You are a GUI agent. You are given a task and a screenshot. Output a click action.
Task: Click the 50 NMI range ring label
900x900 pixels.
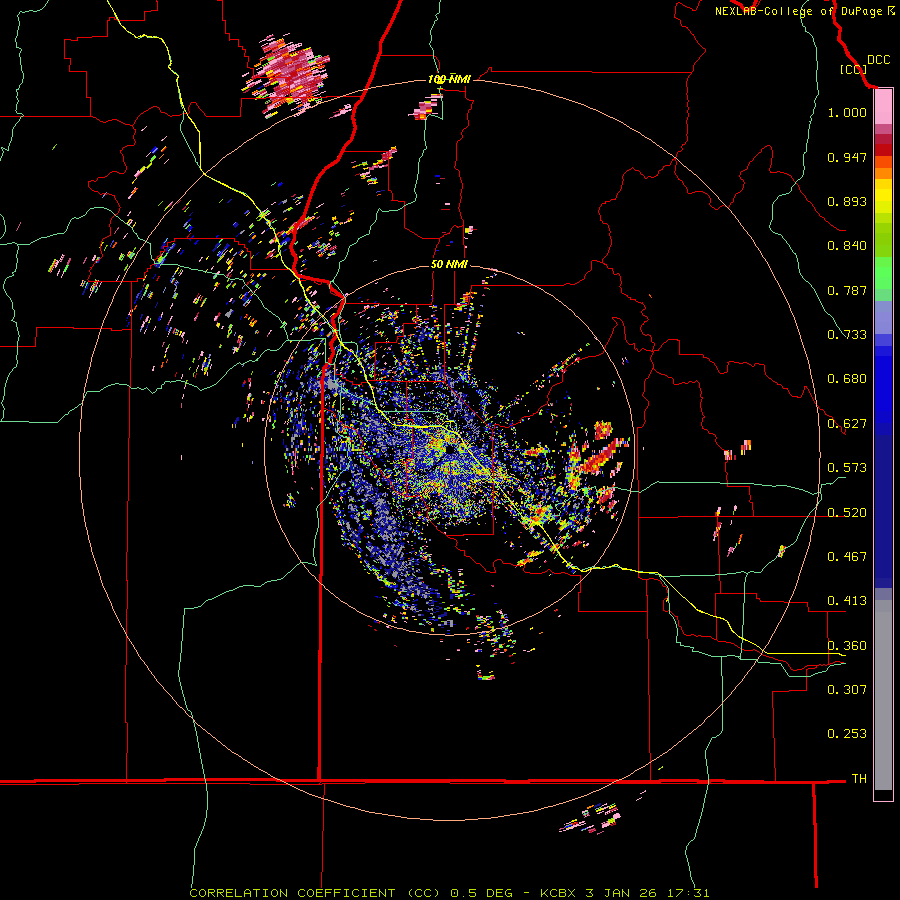pos(449,264)
